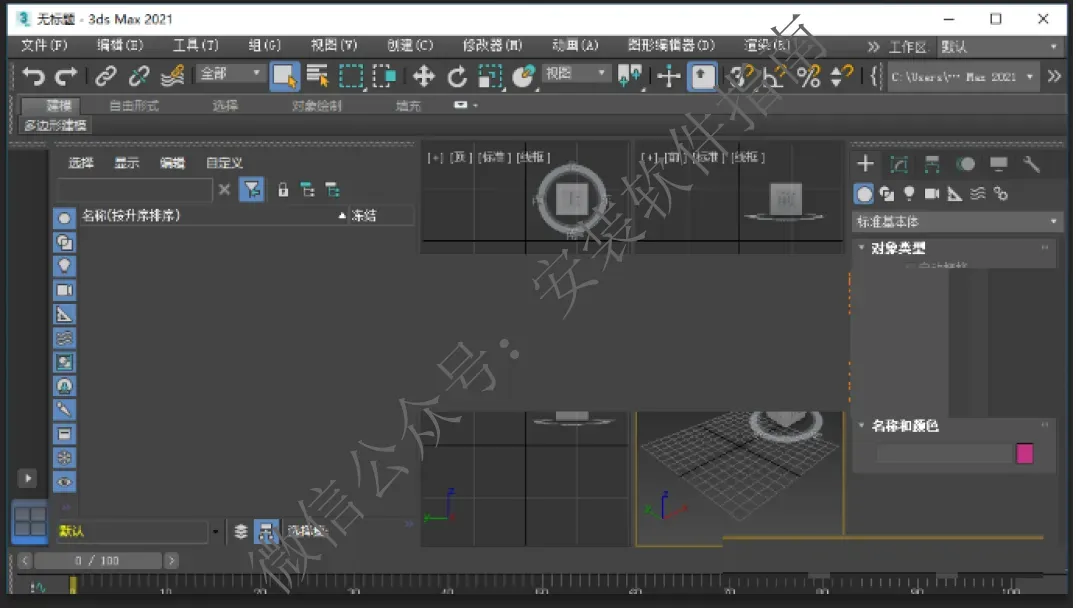This screenshot has width=1077, height=608.
Task: Toggle geometry display filter in scene explorer
Action: [64, 218]
